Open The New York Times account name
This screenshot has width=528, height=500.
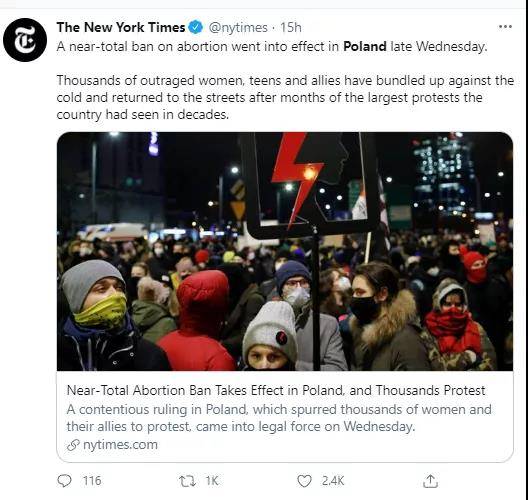(121, 27)
